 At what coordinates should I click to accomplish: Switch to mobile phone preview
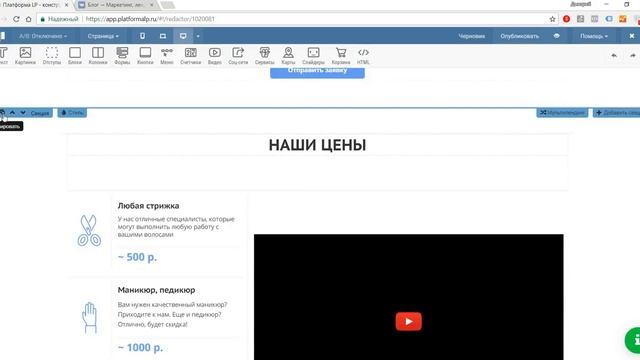[x=142, y=36]
